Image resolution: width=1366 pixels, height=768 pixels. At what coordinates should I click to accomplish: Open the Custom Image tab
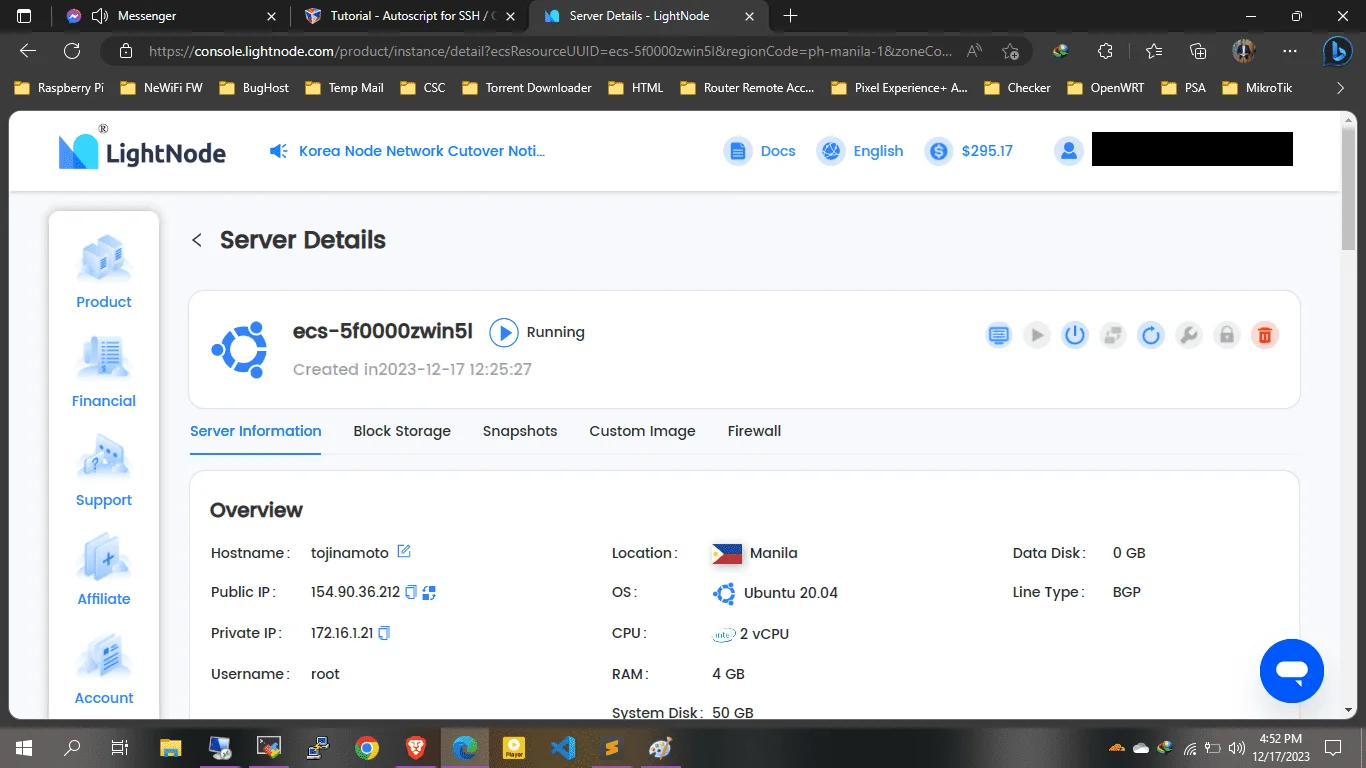pos(642,431)
